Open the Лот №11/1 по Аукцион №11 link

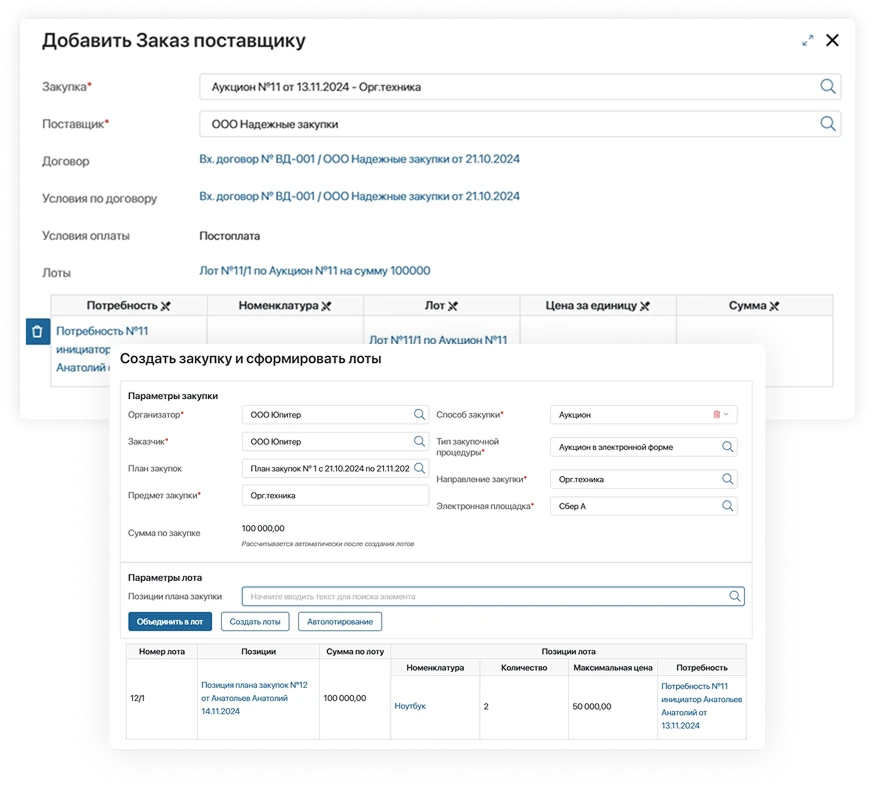[315, 271]
